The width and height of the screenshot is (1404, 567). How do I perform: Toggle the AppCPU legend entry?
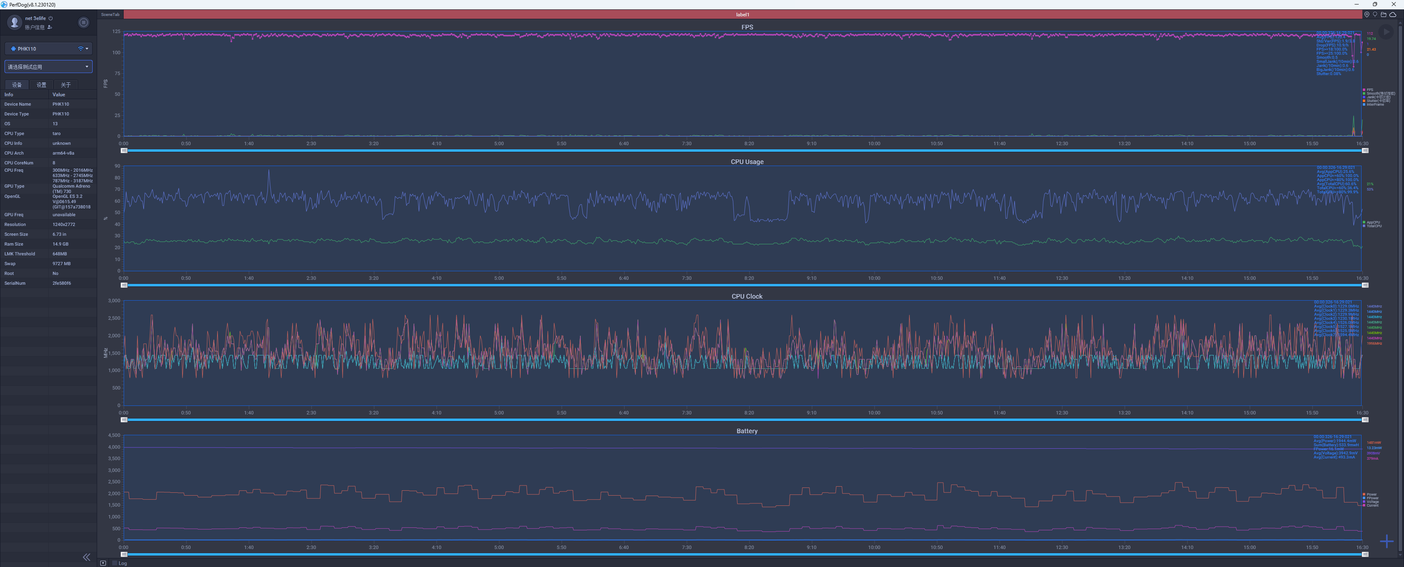tap(1371, 222)
